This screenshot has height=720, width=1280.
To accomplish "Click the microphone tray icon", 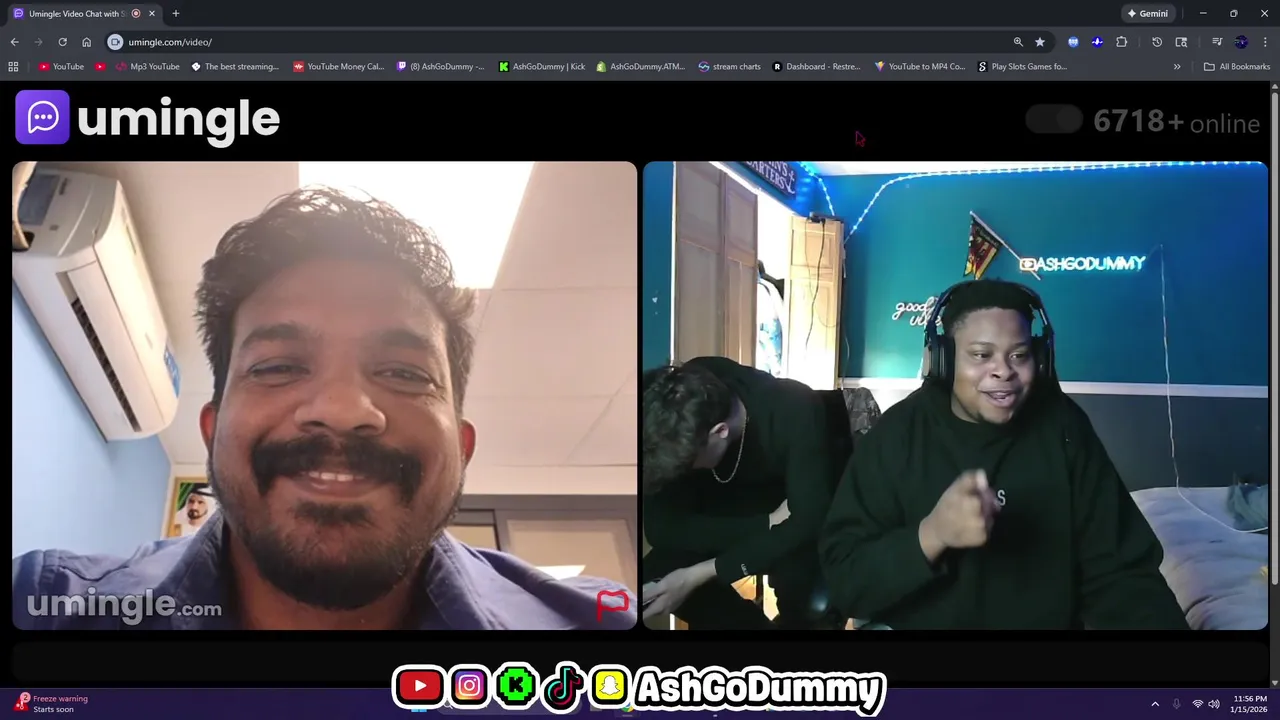I will [1177, 704].
